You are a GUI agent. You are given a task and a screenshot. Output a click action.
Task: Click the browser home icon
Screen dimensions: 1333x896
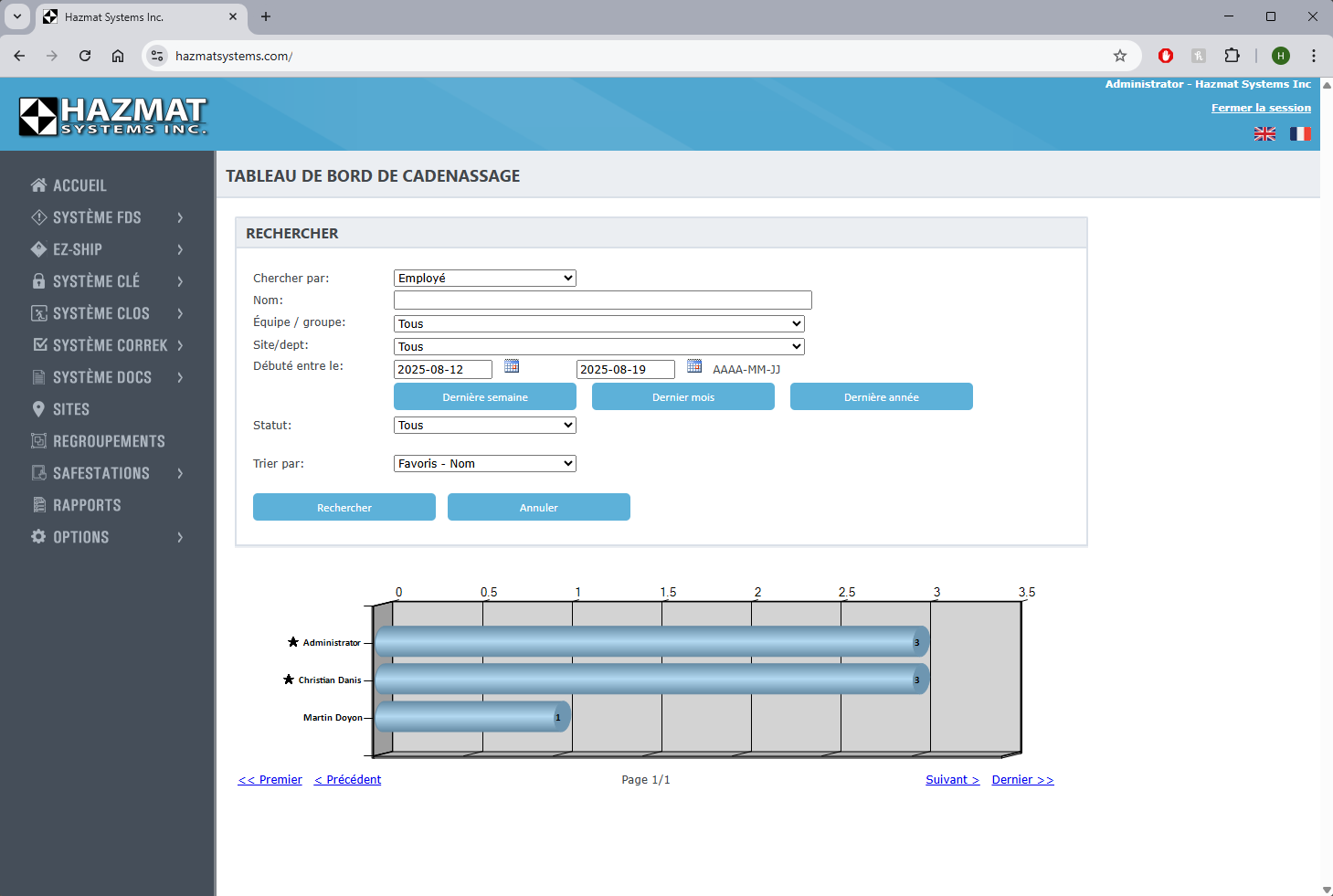[x=118, y=56]
